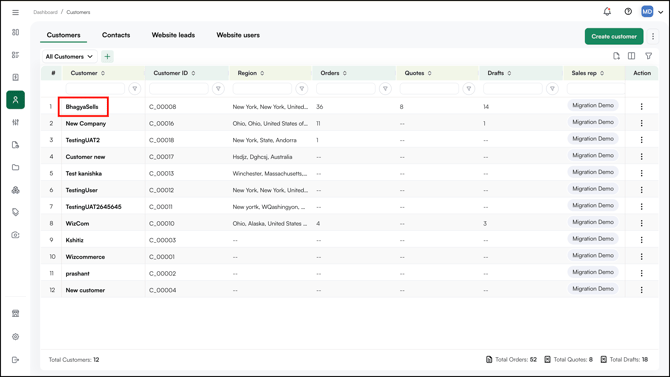Open the gear settings sidebar icon
The height and width of the screenshot is (377, 670).
coord(15,337)
